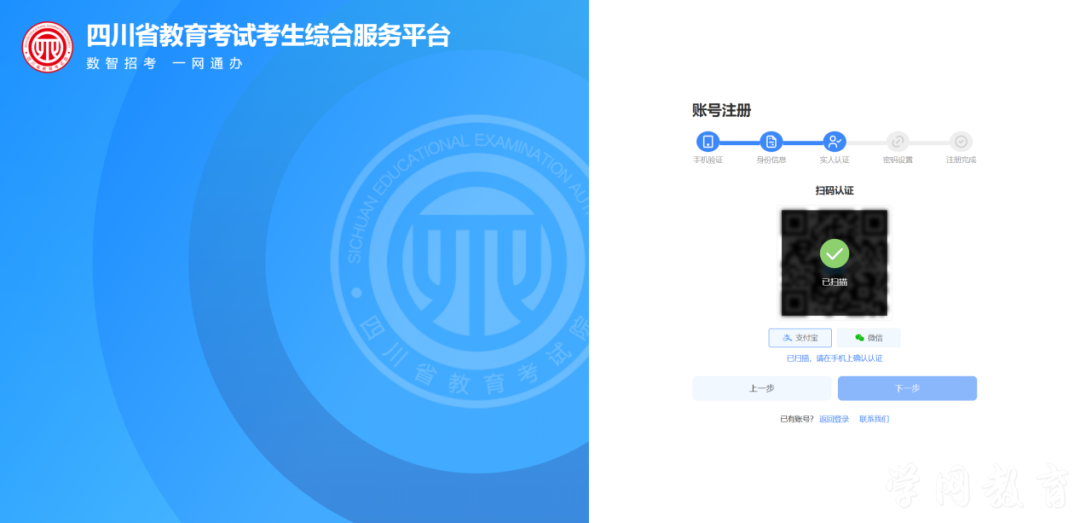Click the green scanned checkmark on QR code
The height and width of the screenshot is (523, 1080).
834,254
